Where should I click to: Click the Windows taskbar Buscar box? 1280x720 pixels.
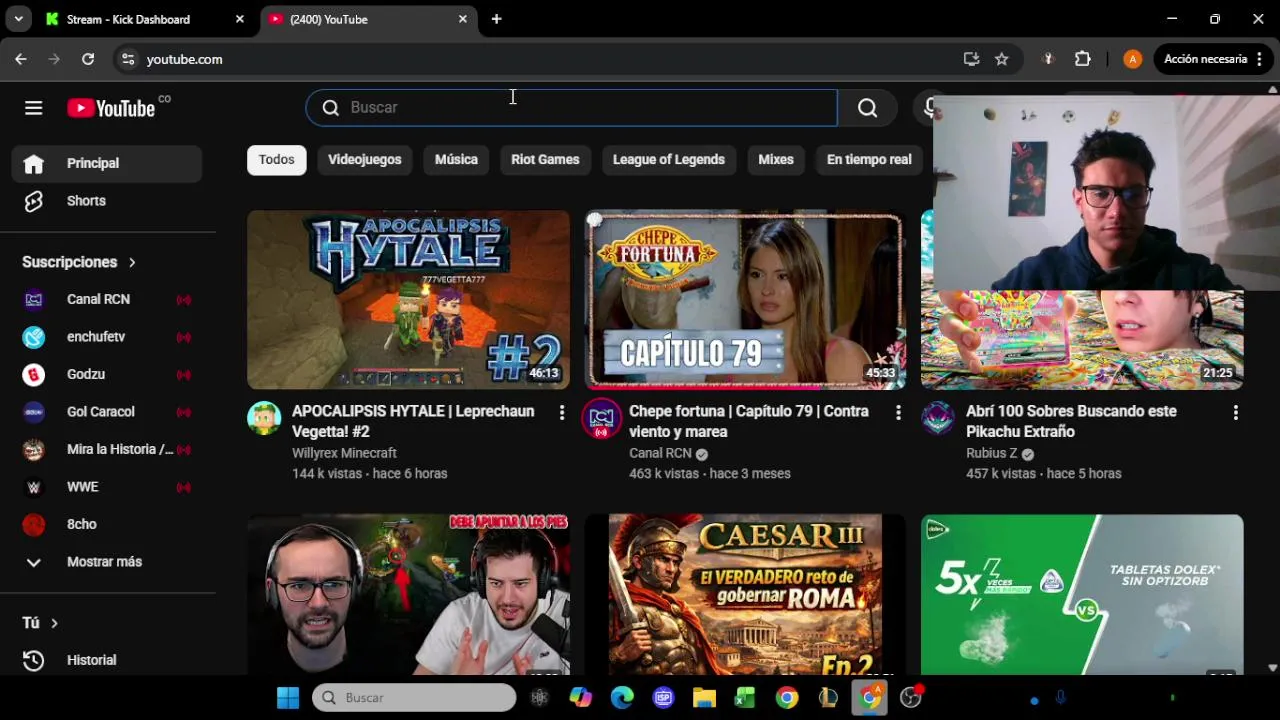[414, 697]
